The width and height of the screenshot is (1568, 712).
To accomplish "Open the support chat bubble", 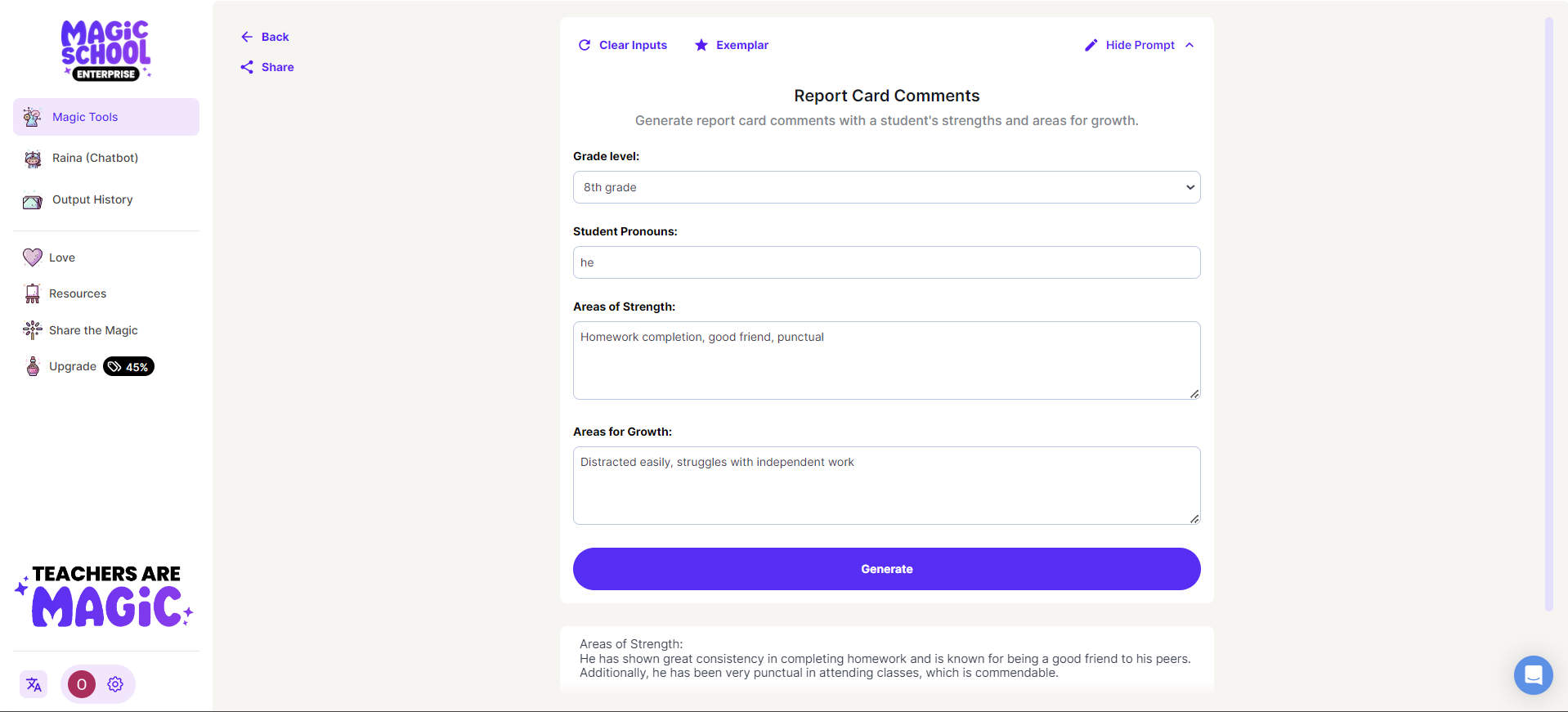I will click(1533, 675).
